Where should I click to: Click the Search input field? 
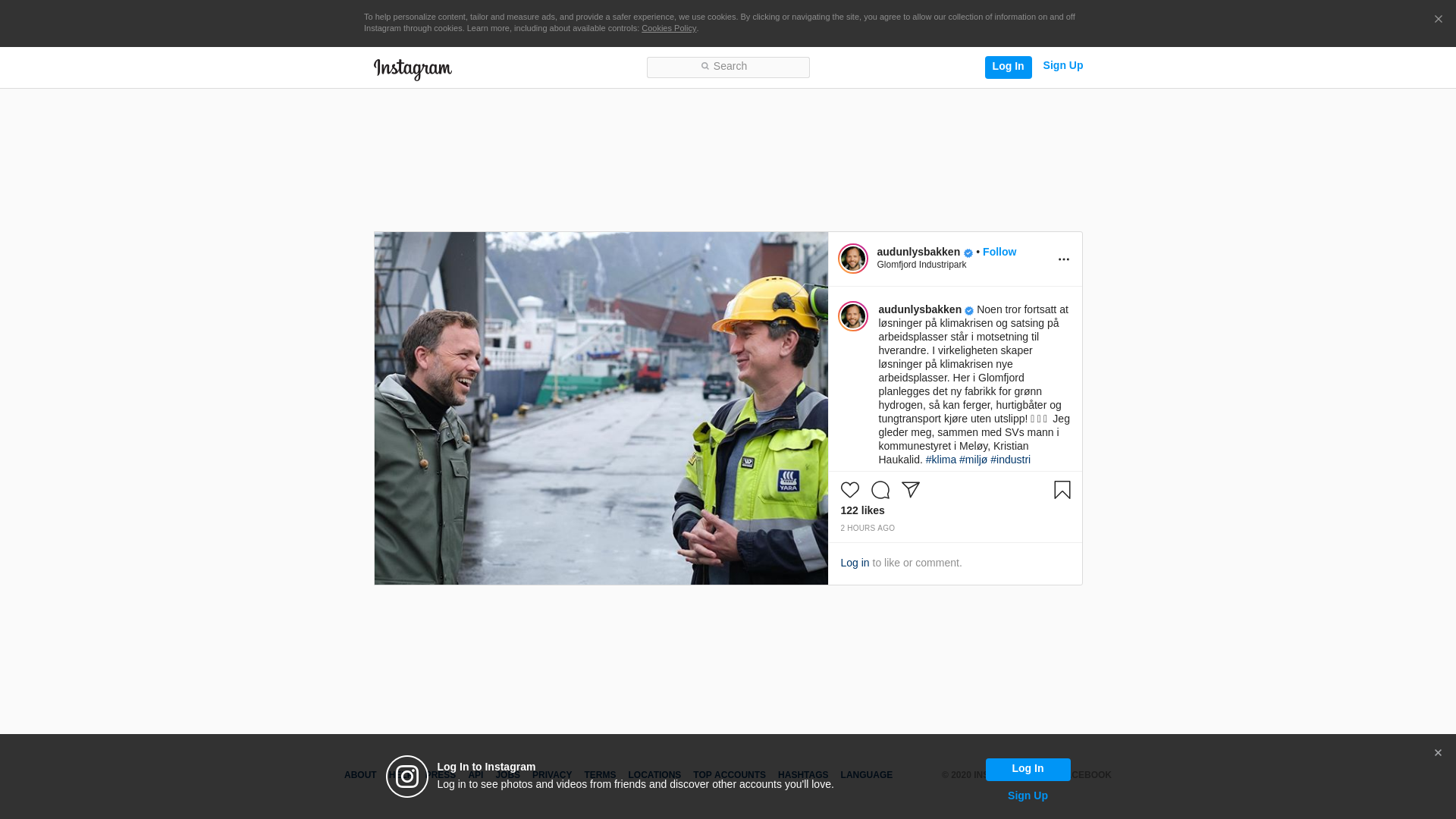728,67
